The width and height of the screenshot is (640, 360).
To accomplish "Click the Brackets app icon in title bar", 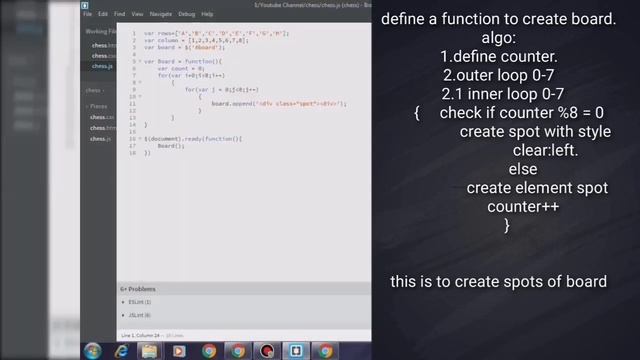I will point(84,5).
